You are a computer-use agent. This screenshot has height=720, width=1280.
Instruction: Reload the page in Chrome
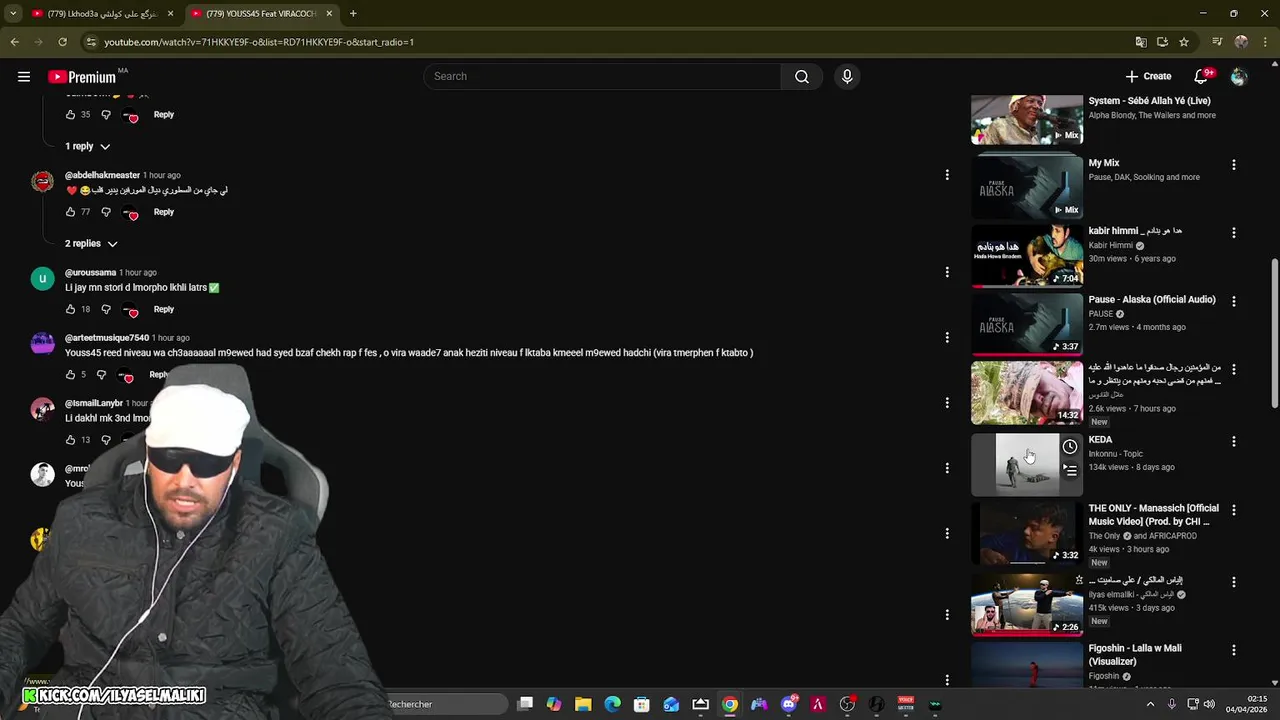62,42
